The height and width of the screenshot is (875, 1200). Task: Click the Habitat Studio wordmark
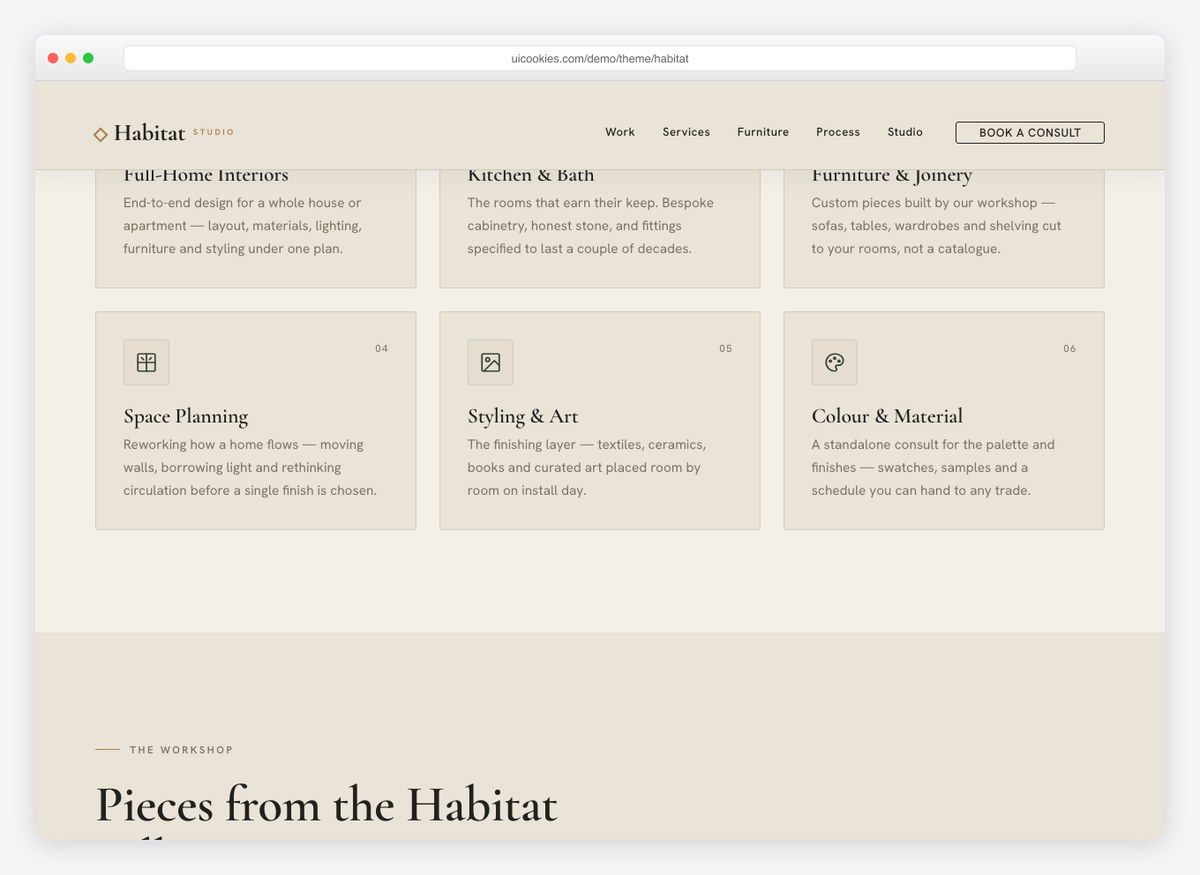click(174, 132)
